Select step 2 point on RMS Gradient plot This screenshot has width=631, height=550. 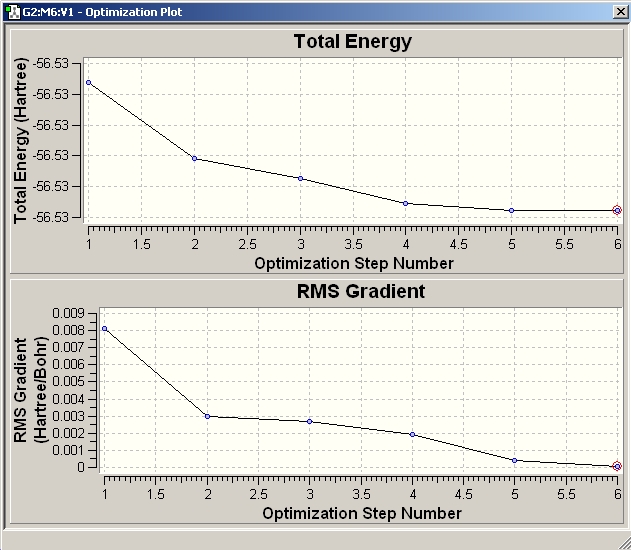pyautogui.click(x=207, y=416)
